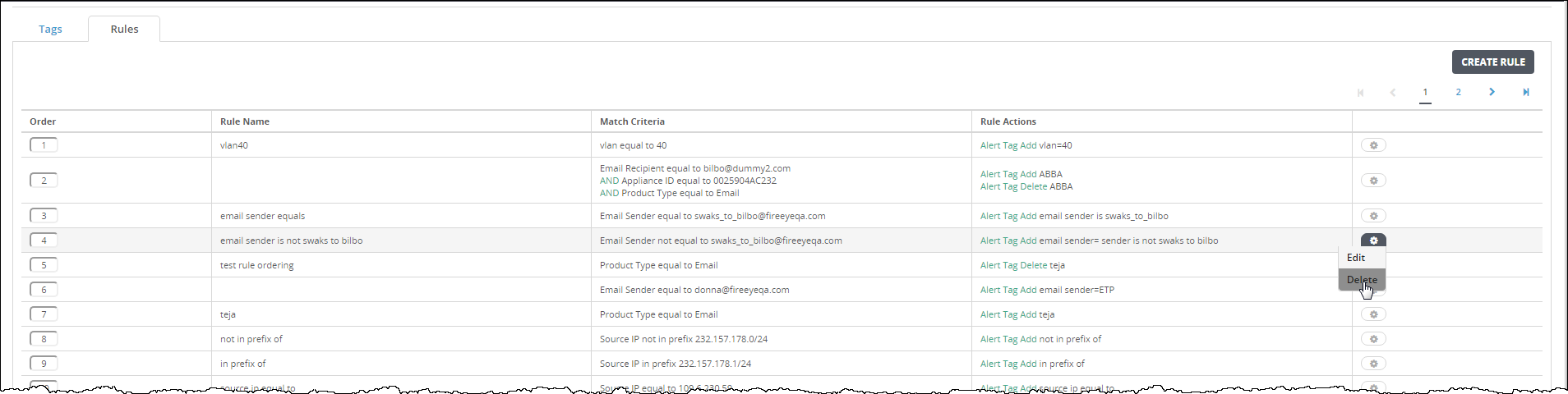Viewport: 1568px width, 394px height.
Task: Click the CREATE RULE button
Action: tap(1492, 62)
